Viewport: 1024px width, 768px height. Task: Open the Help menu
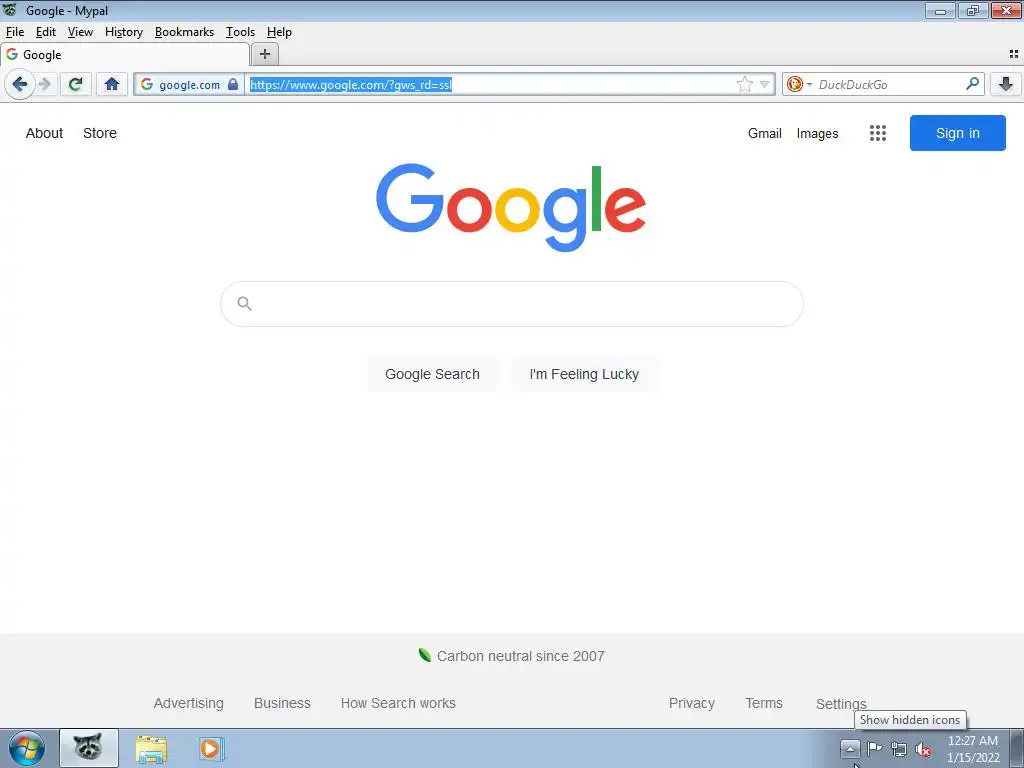279,32
